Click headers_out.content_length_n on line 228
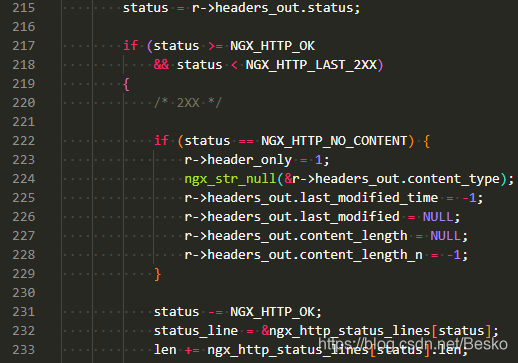 click(315, 255)
